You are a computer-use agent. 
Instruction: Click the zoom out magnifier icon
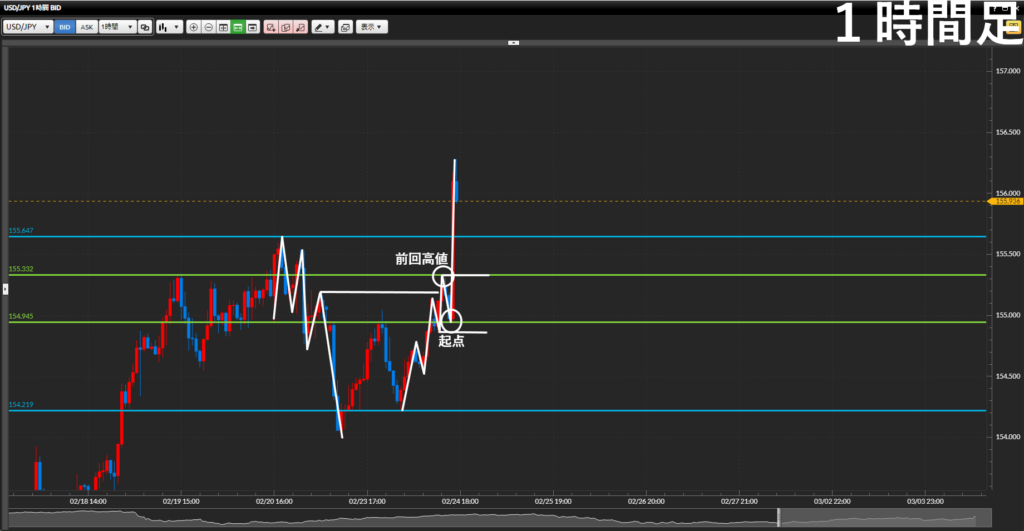coord(208,27)
